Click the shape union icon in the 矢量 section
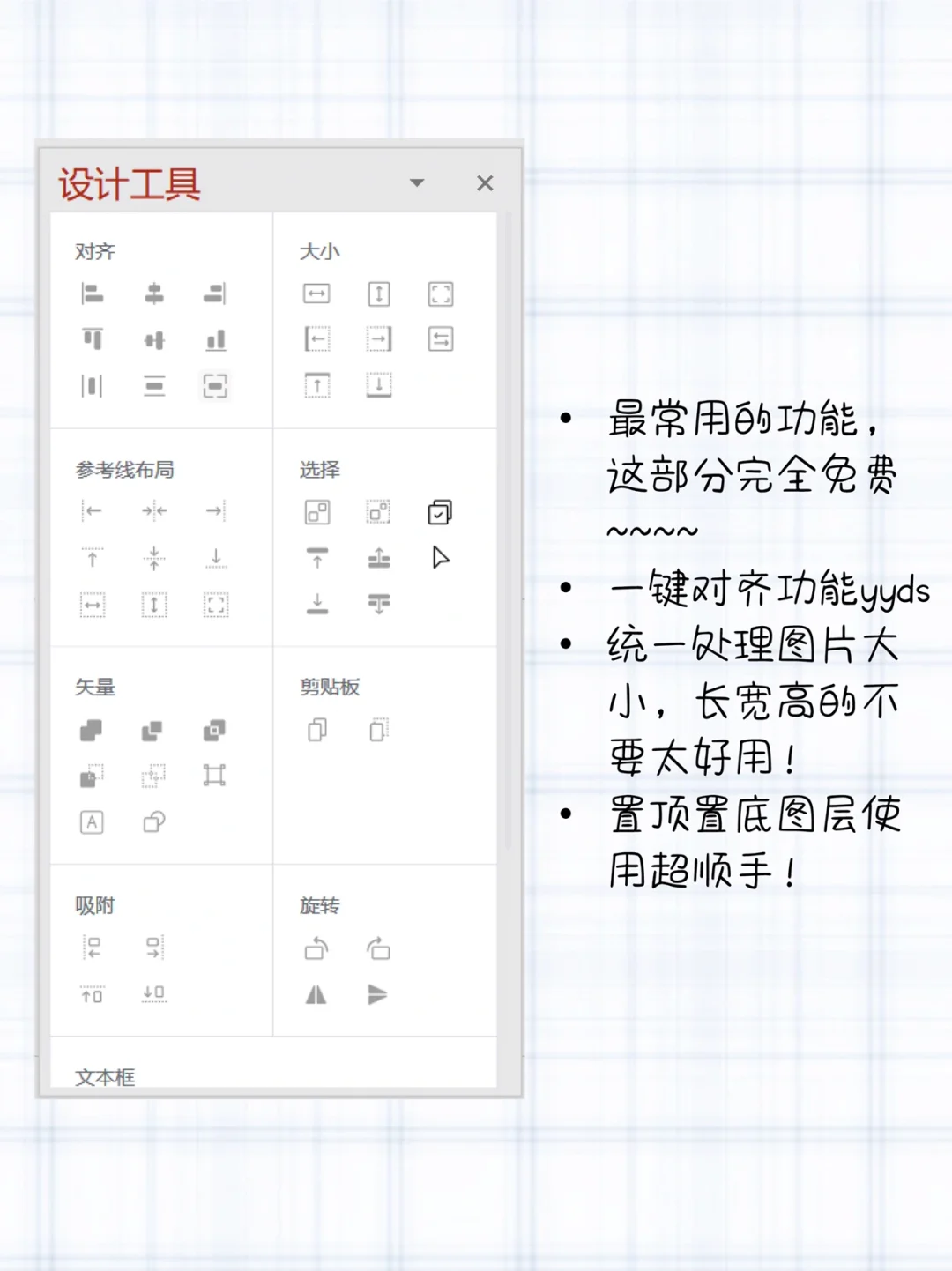This screenshot has width=952, height=1271. tap(92, 730)
